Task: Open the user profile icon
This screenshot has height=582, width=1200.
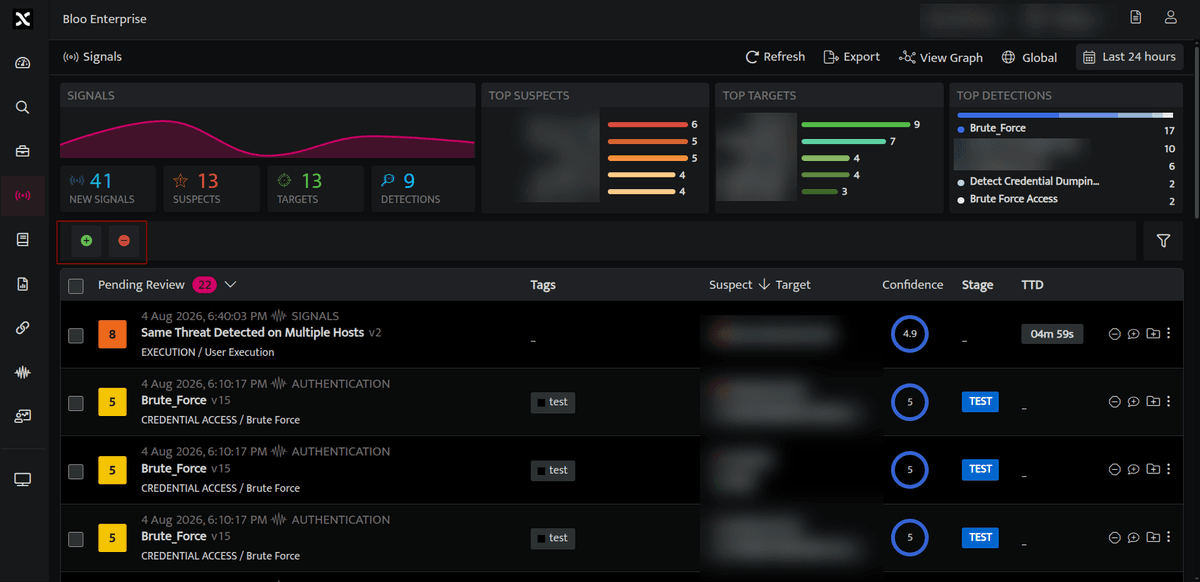Action: [1170, 17]
